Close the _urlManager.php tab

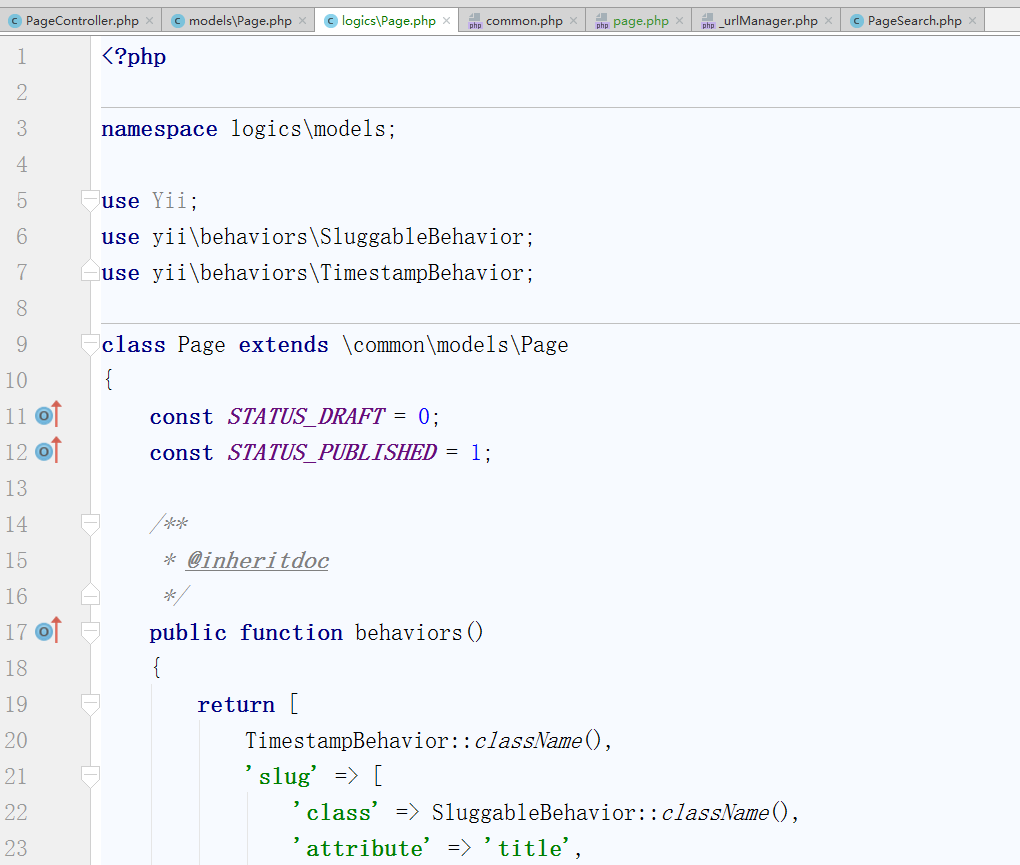coord(829,21)
